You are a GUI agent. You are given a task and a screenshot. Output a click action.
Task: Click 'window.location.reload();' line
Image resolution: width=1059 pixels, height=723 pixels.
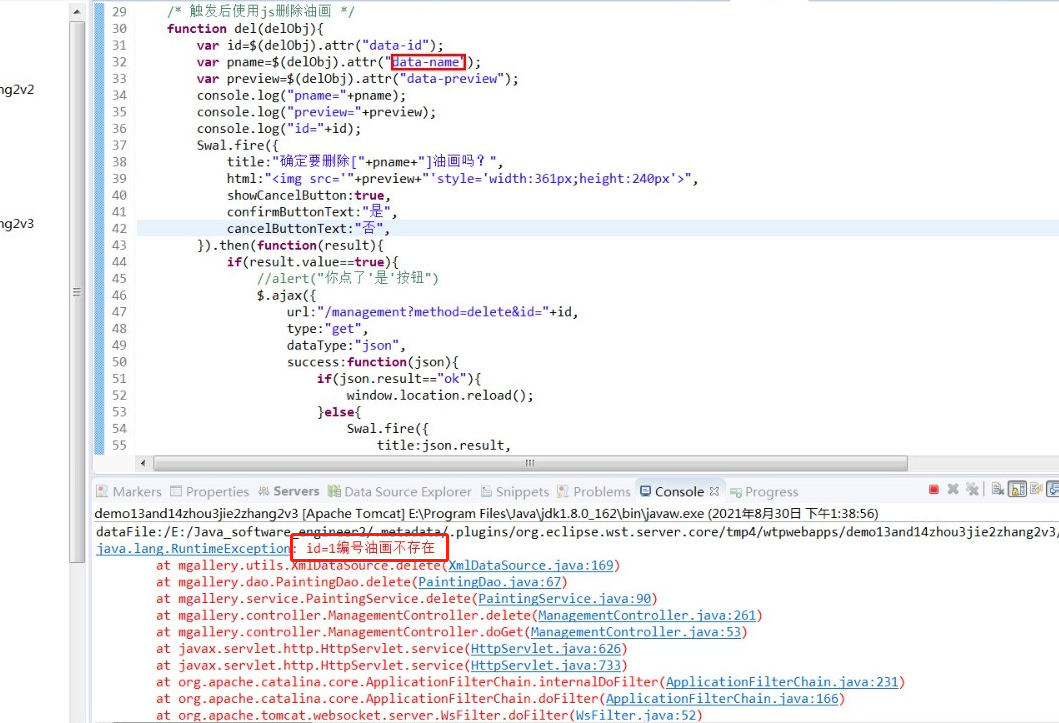440,395
